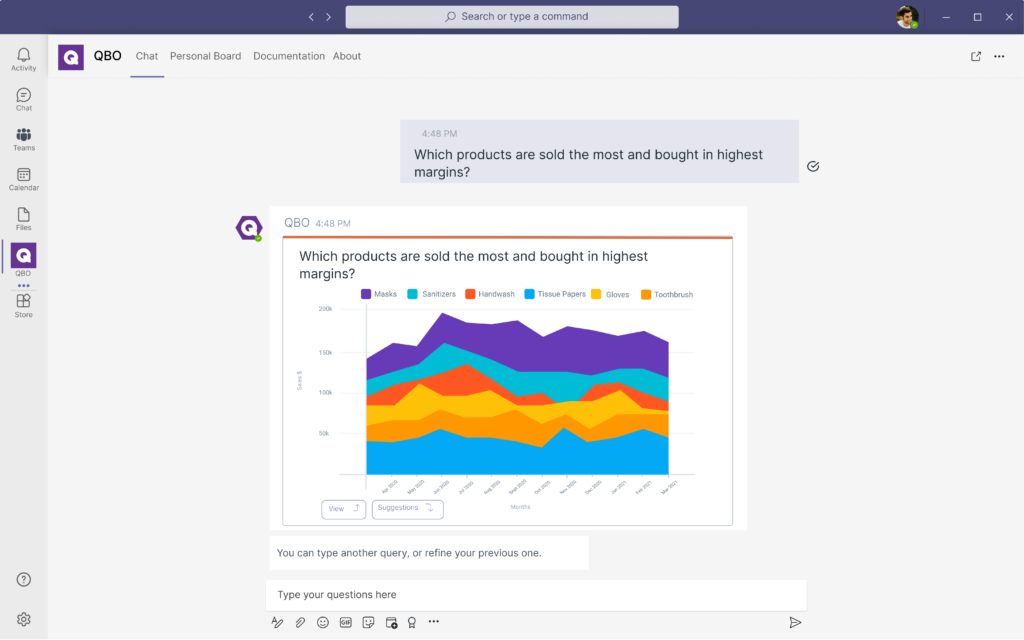Open Teams in the left sidebar
This screenshot has height=640, width=1024.
23,139
